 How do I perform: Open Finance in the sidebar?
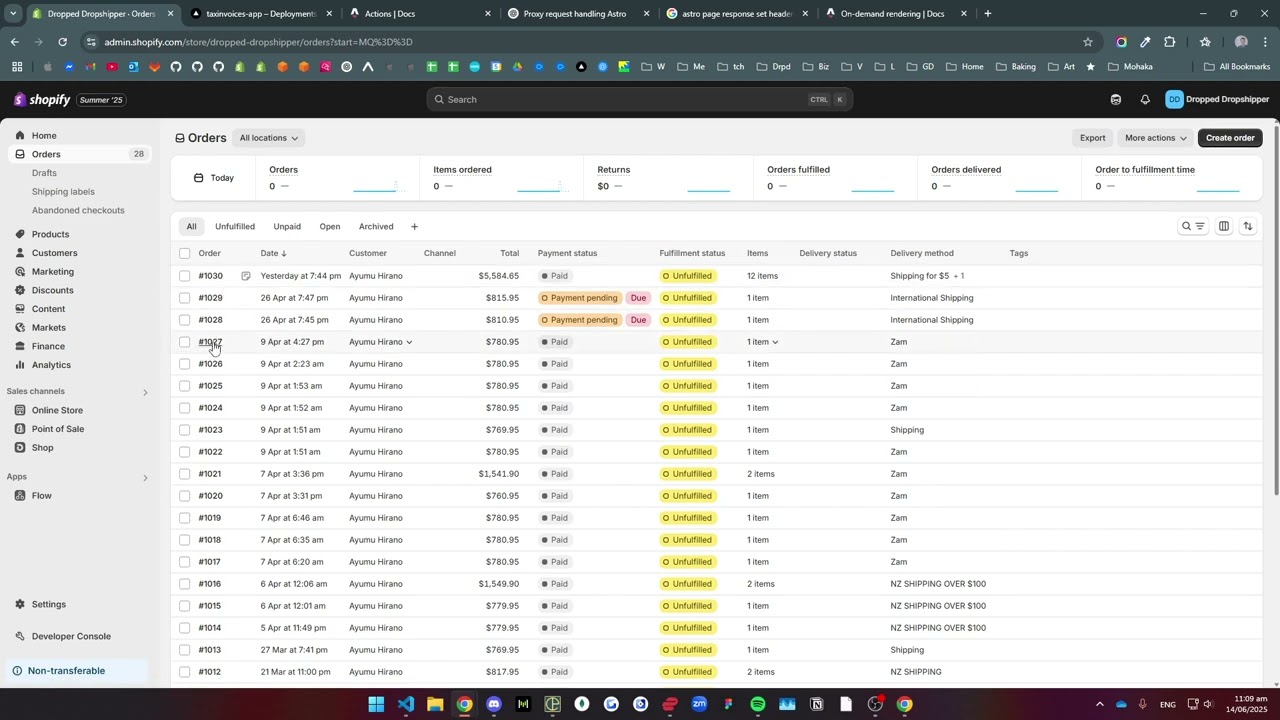pos(48,346)
